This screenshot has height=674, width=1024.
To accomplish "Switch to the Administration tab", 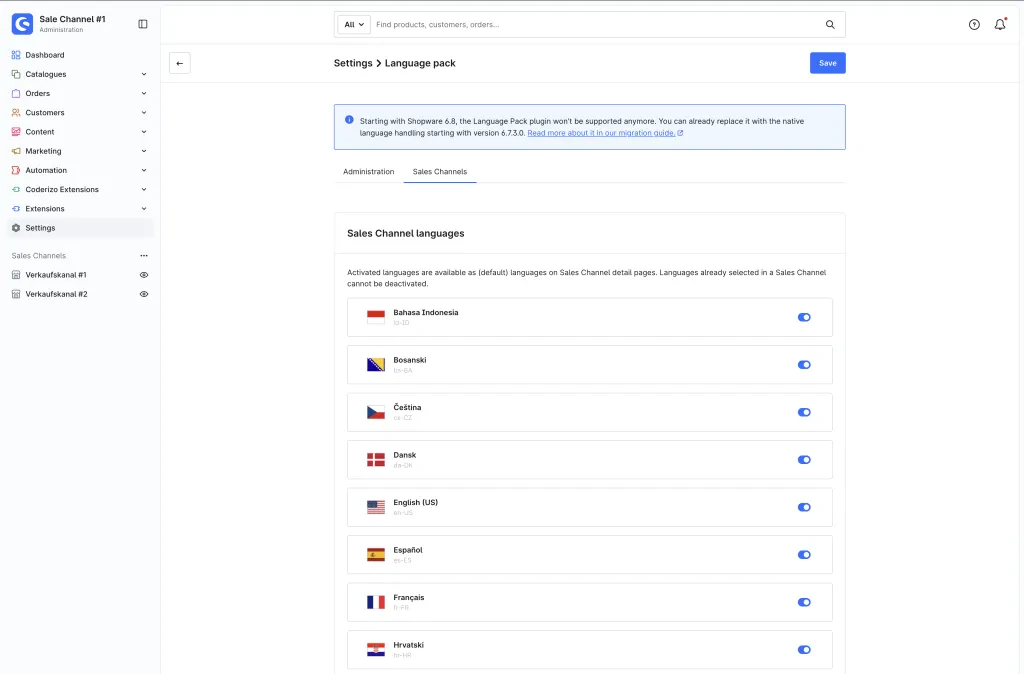I will coord(368,172).
